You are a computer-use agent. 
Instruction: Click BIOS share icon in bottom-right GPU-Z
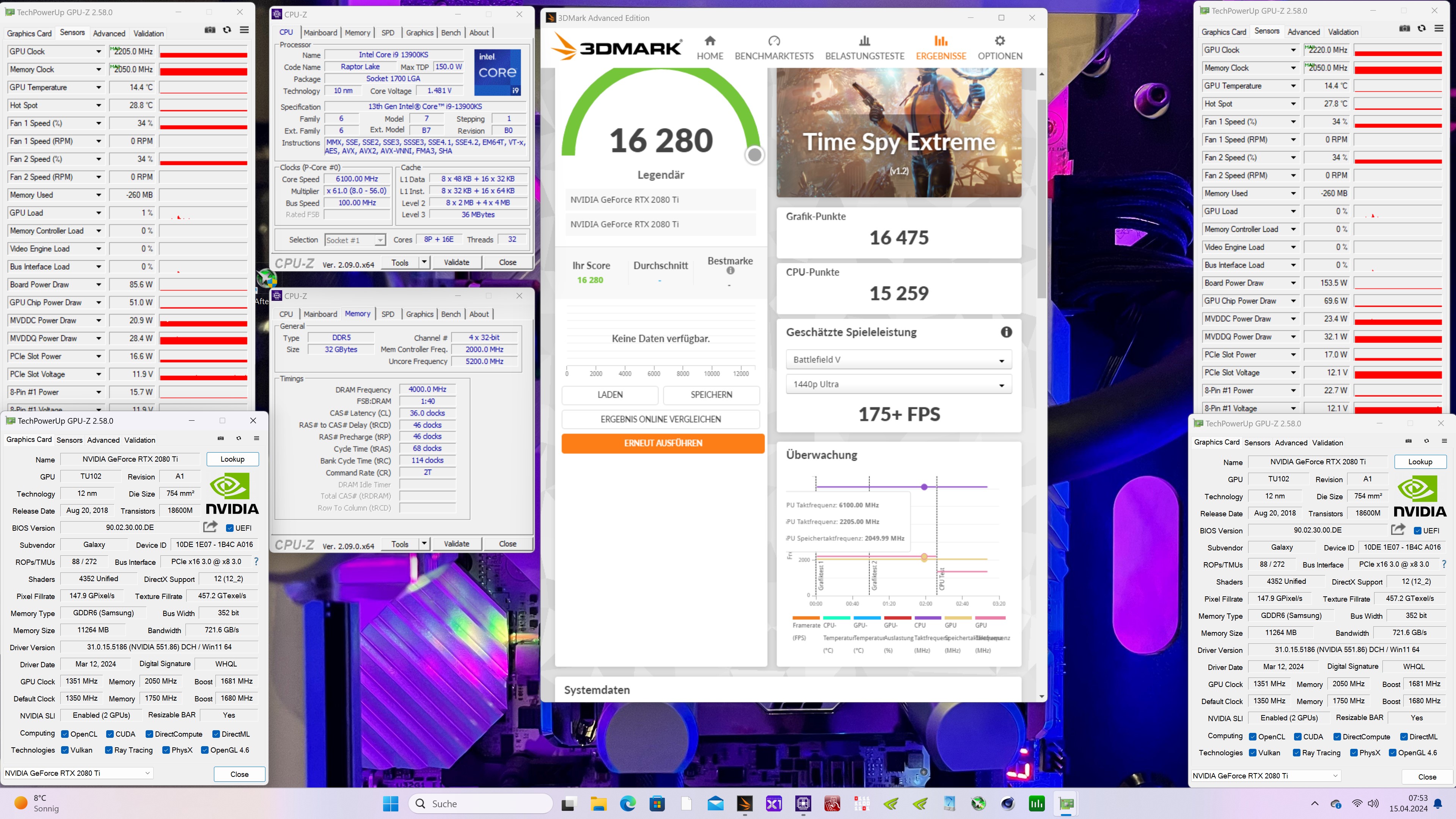tap(1398, 530)
